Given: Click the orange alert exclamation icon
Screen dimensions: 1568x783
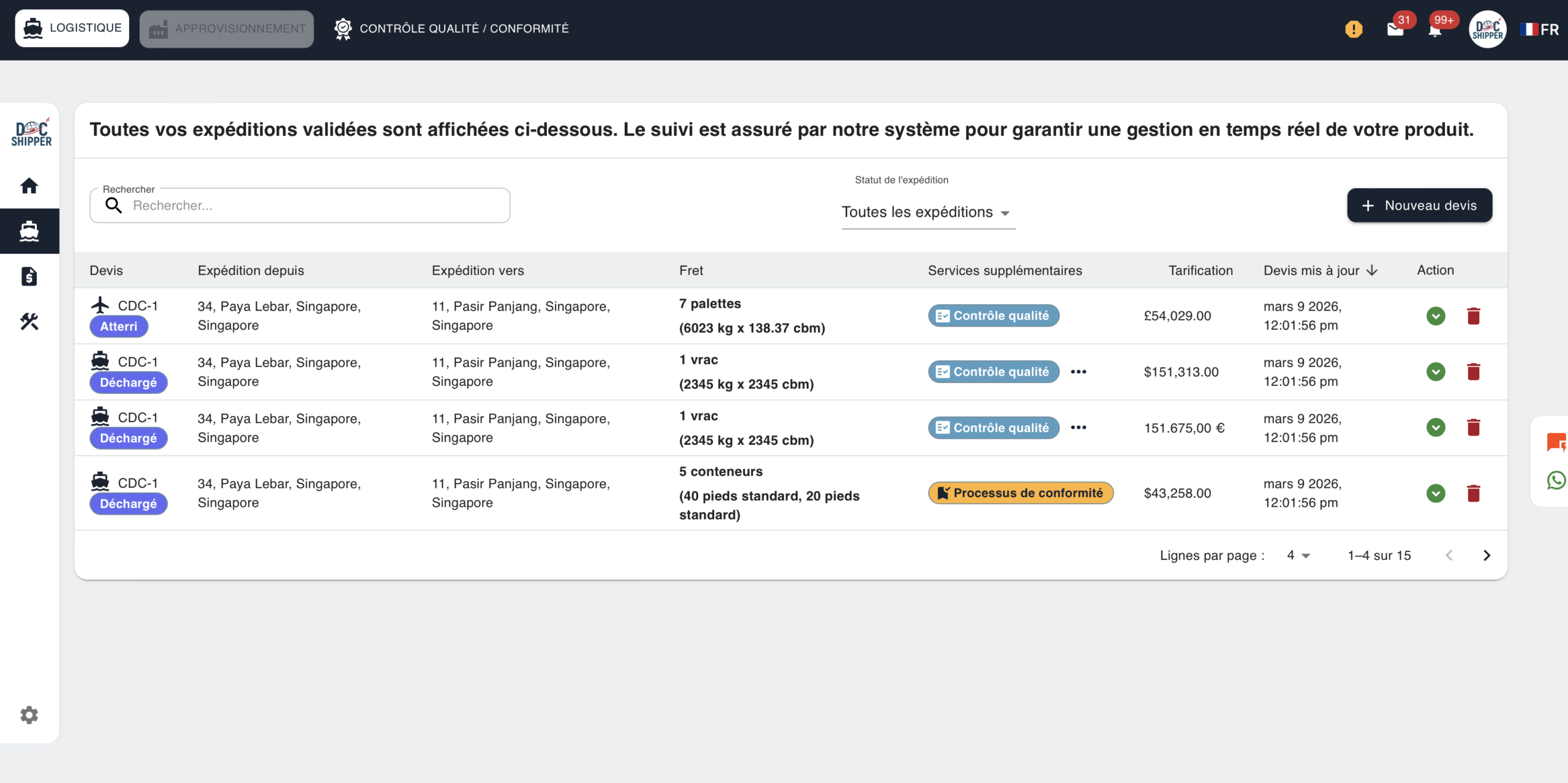Looking at the screenshot, I should pos(1354,28).
